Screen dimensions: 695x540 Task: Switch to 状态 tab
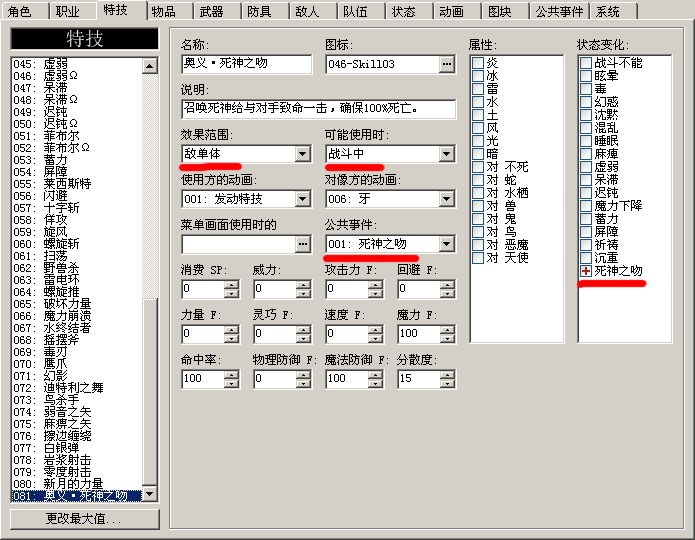[409, 11]
